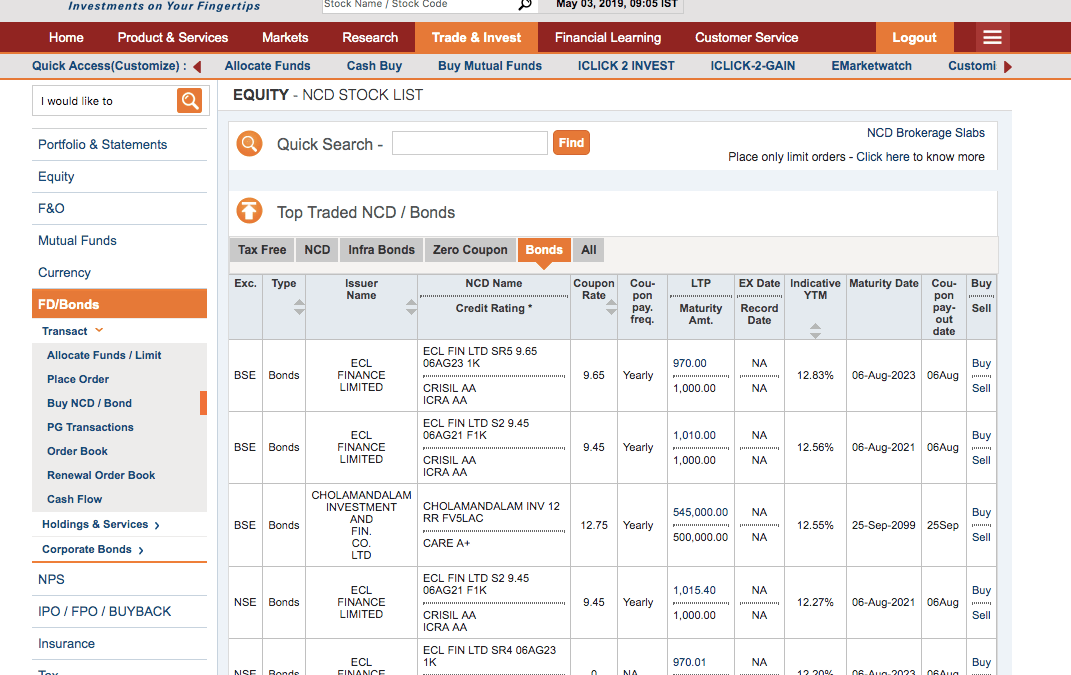The width and height of the screenshot is (1071, 675).
Task: Open ICLICK 2 INVEST quick link
Action: click(x=626, y=66)
